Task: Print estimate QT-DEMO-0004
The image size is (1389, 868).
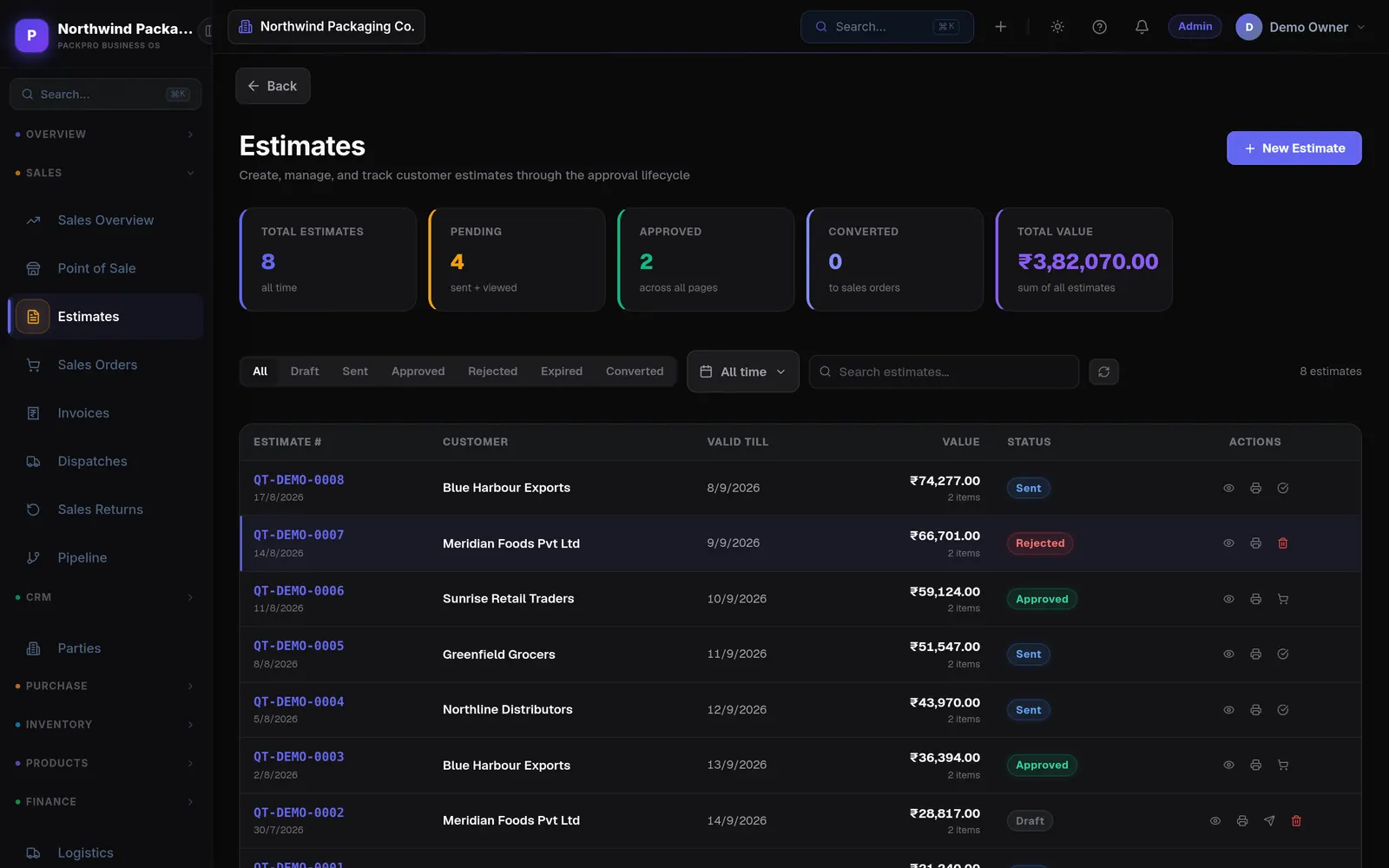Action: coord(1255,710)
